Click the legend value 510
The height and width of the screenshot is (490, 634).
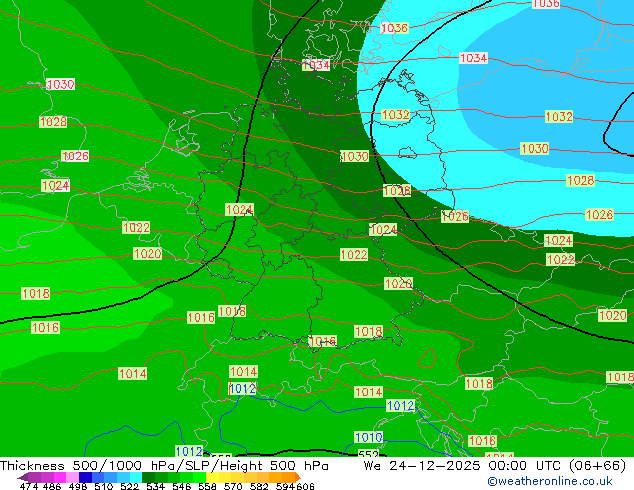pos(104,486)
